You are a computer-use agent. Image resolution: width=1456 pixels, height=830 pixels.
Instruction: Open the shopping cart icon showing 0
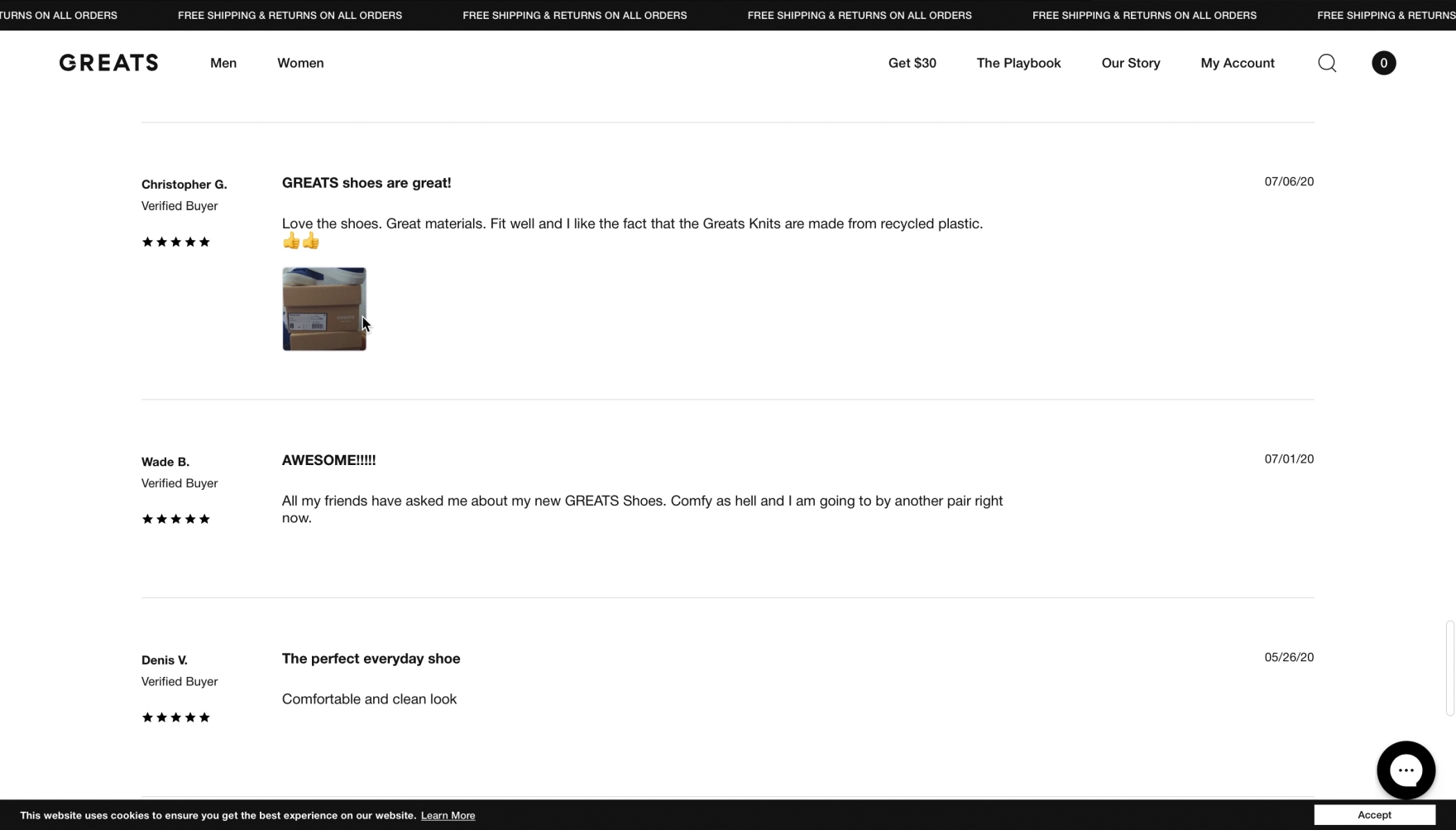[x=1383, y=63]
